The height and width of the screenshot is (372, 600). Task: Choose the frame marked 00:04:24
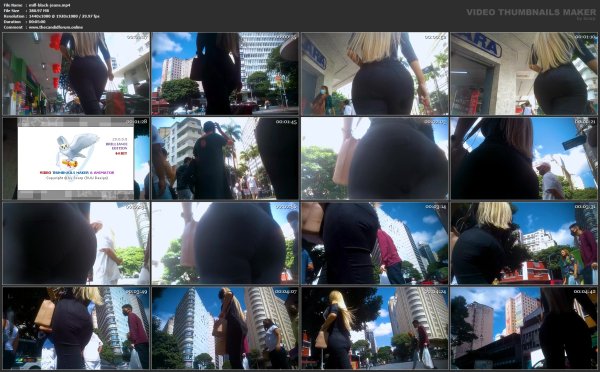(375, 328)
